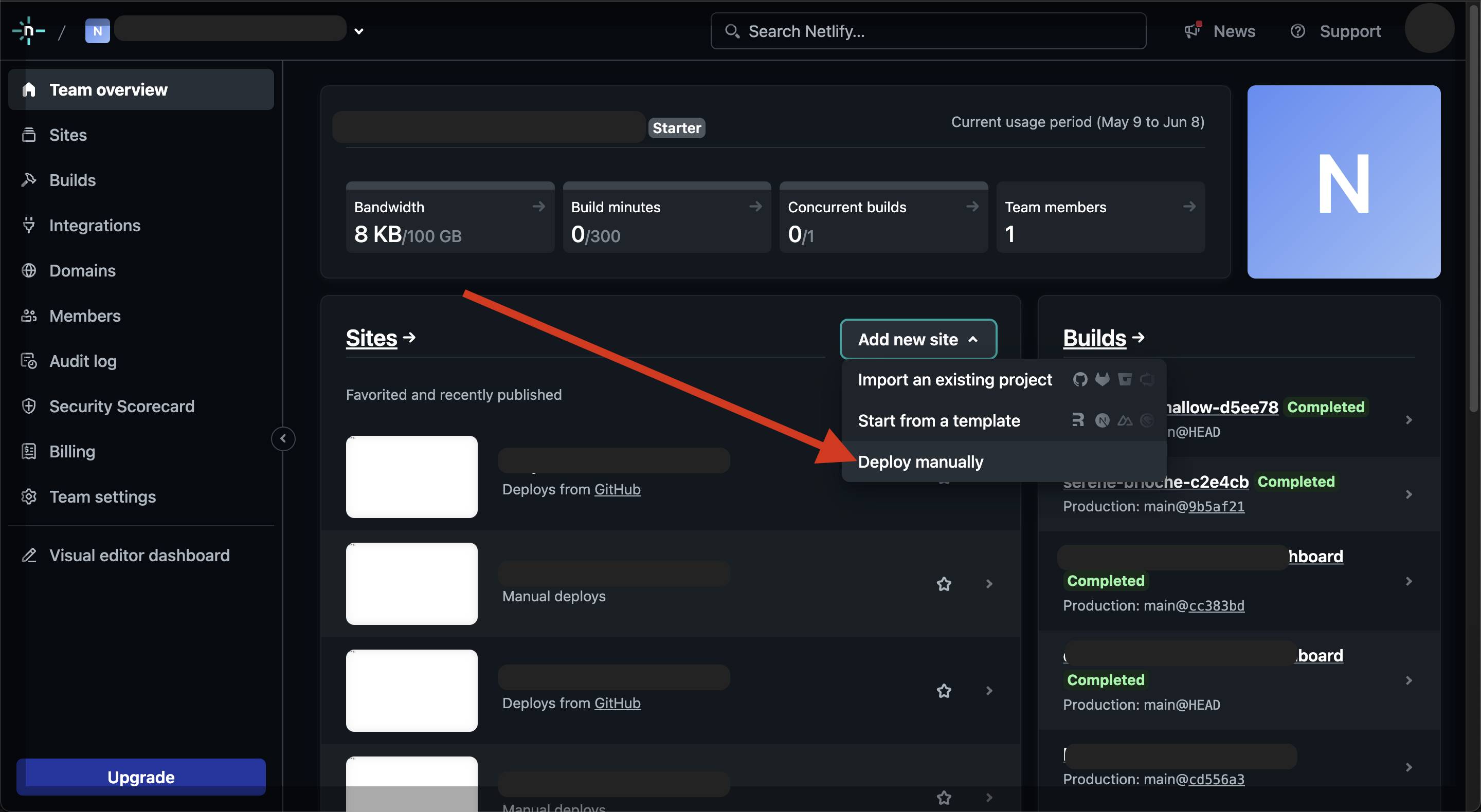Favorite the fourth site with star icon
This screenshot has width=1481, height=812.
point(944,797)
